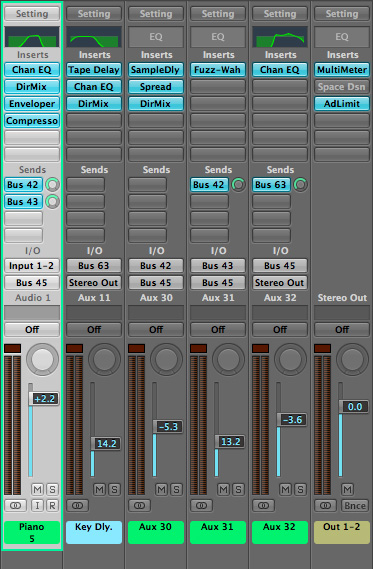Select Bus 42 send on Piano strip
Viewport: 373px width, 569px height.
(x=23, y=185)
